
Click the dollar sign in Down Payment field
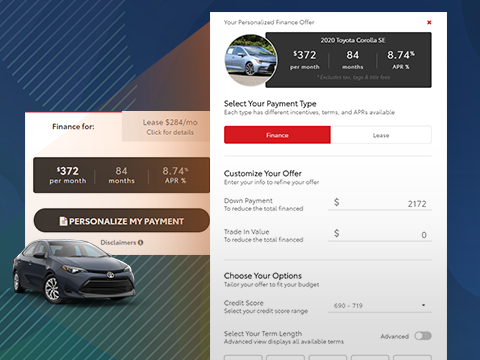336,202
